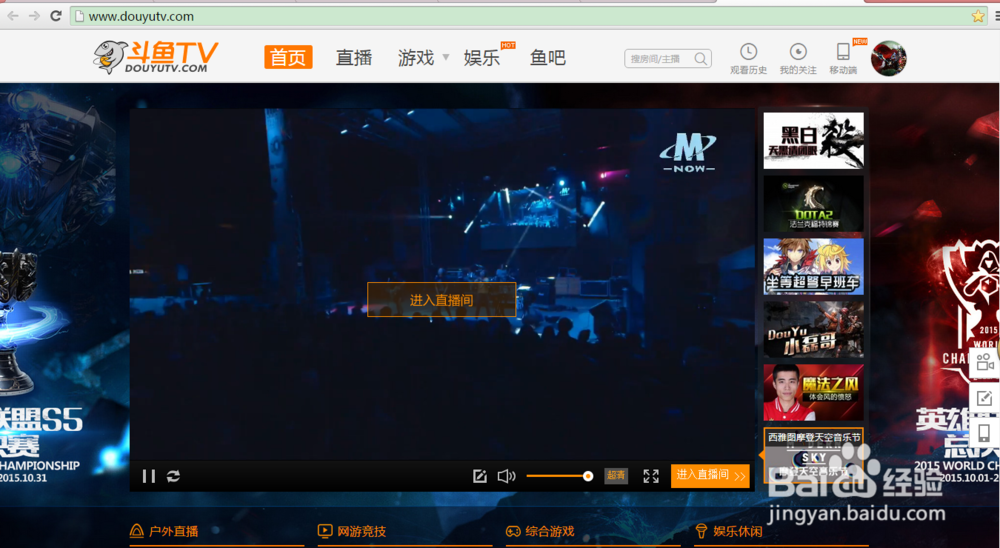This screenshot has width=1000, height=548.
Task: Click the search magnifier icon
Action: pos(701,59)
